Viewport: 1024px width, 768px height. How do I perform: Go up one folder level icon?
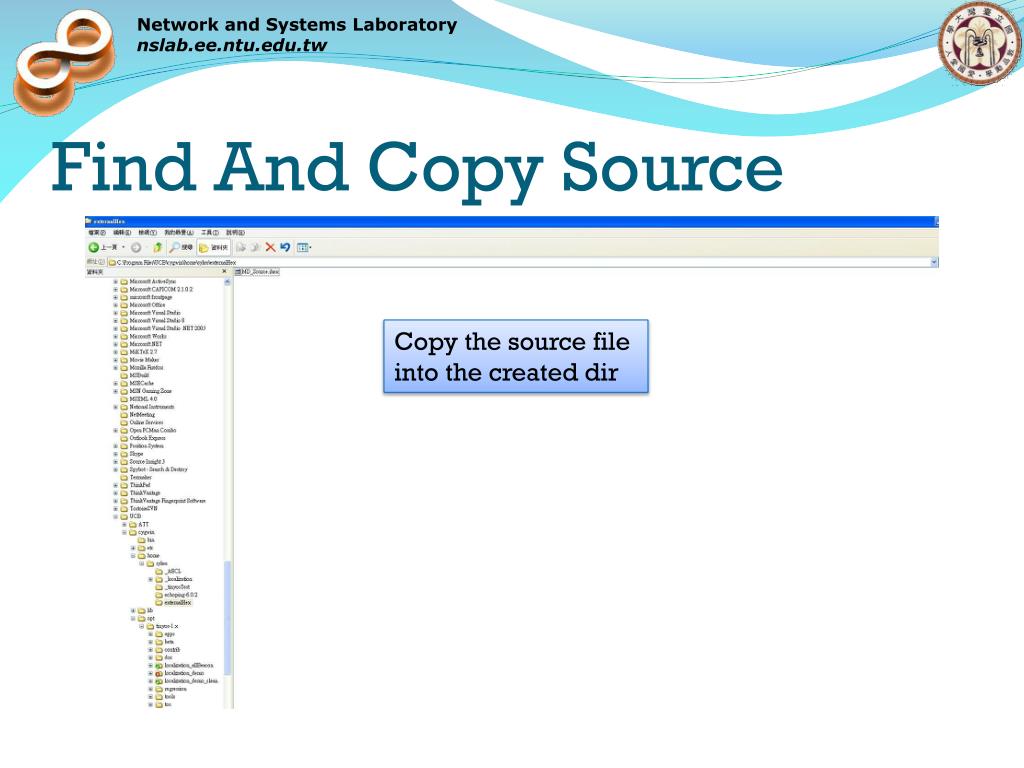click(x=157, y=248)
